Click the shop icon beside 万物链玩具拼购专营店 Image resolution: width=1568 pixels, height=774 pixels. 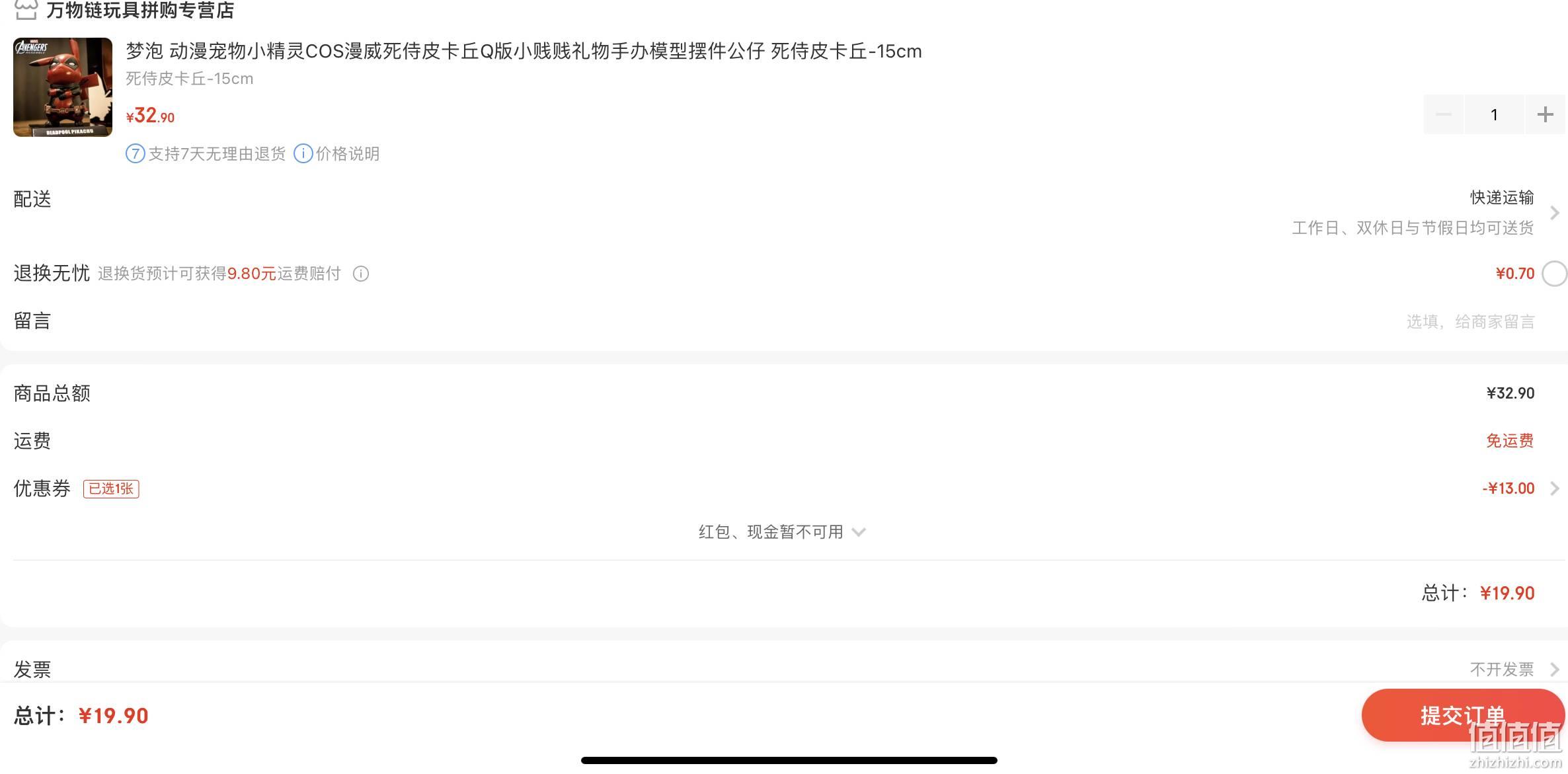click(x=26, y=10)
